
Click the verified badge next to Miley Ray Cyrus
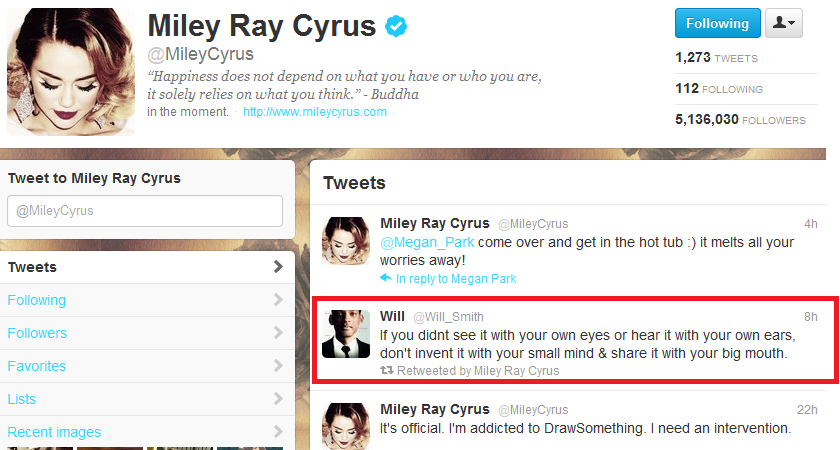[396, 26]
